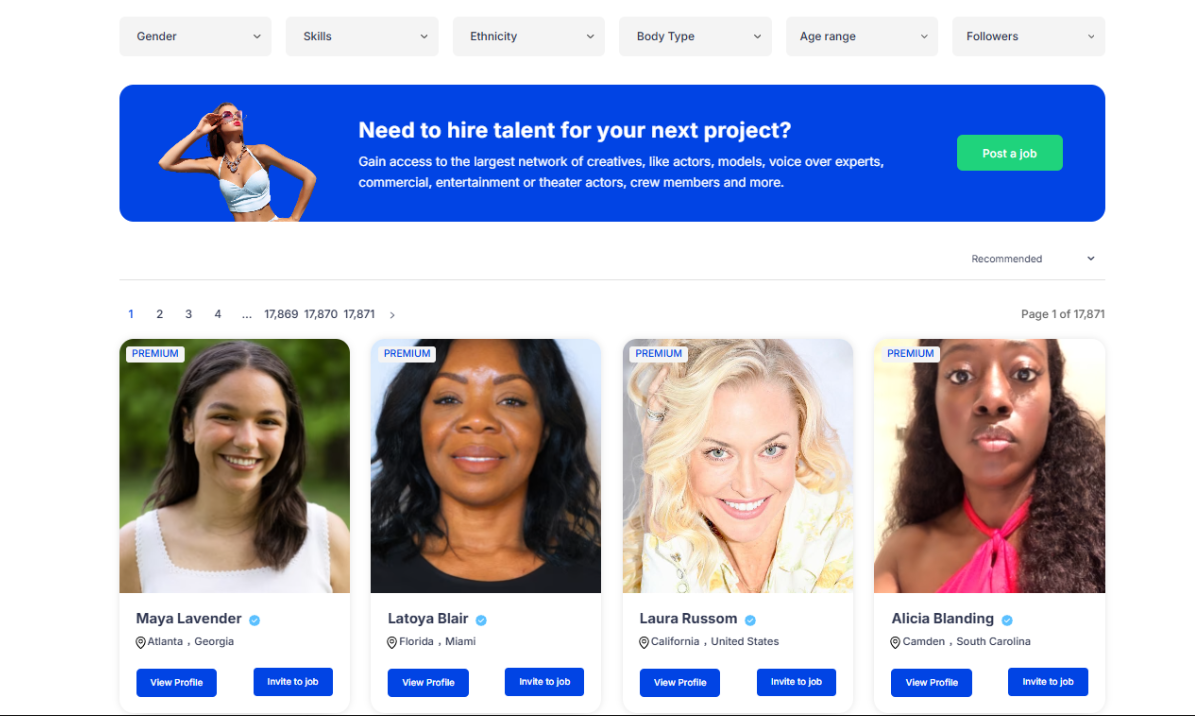This screenshot has width=1195, height=716.
Task: View Profile of Maya Lavender
Action: coord(176,682)
